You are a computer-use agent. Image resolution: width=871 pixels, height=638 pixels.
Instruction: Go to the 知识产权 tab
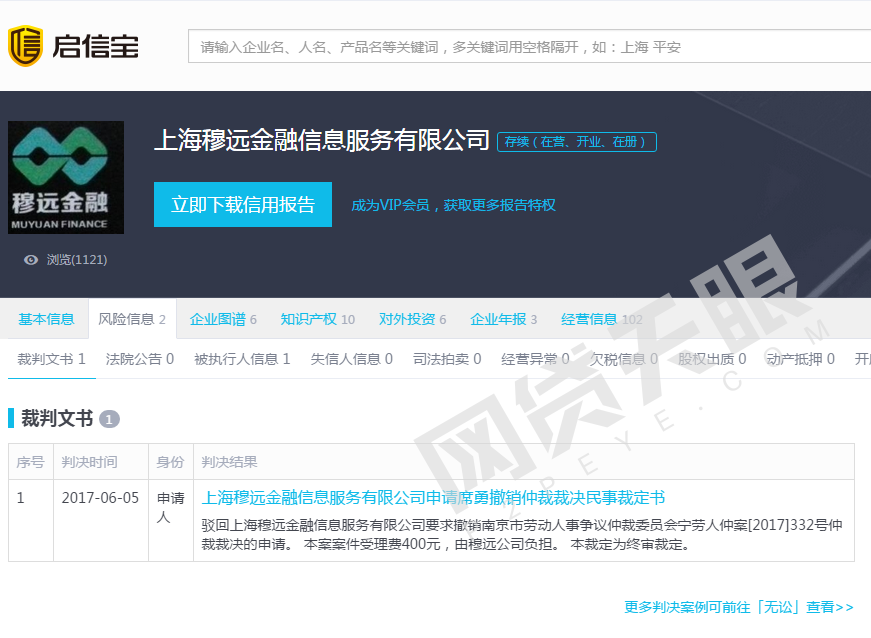(x=317, y=319)
